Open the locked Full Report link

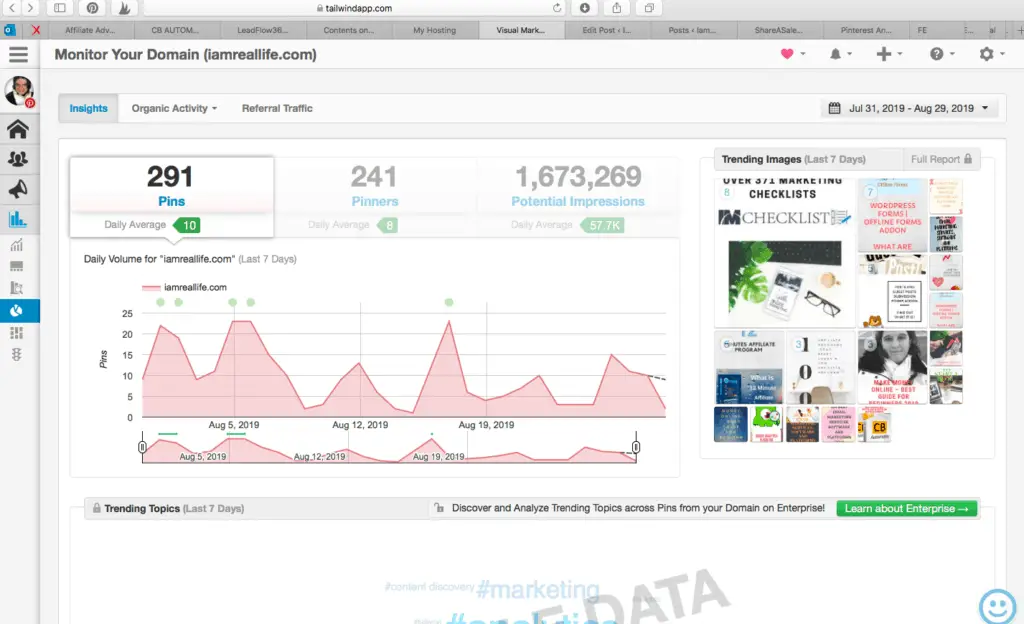[x=941, y=159]
